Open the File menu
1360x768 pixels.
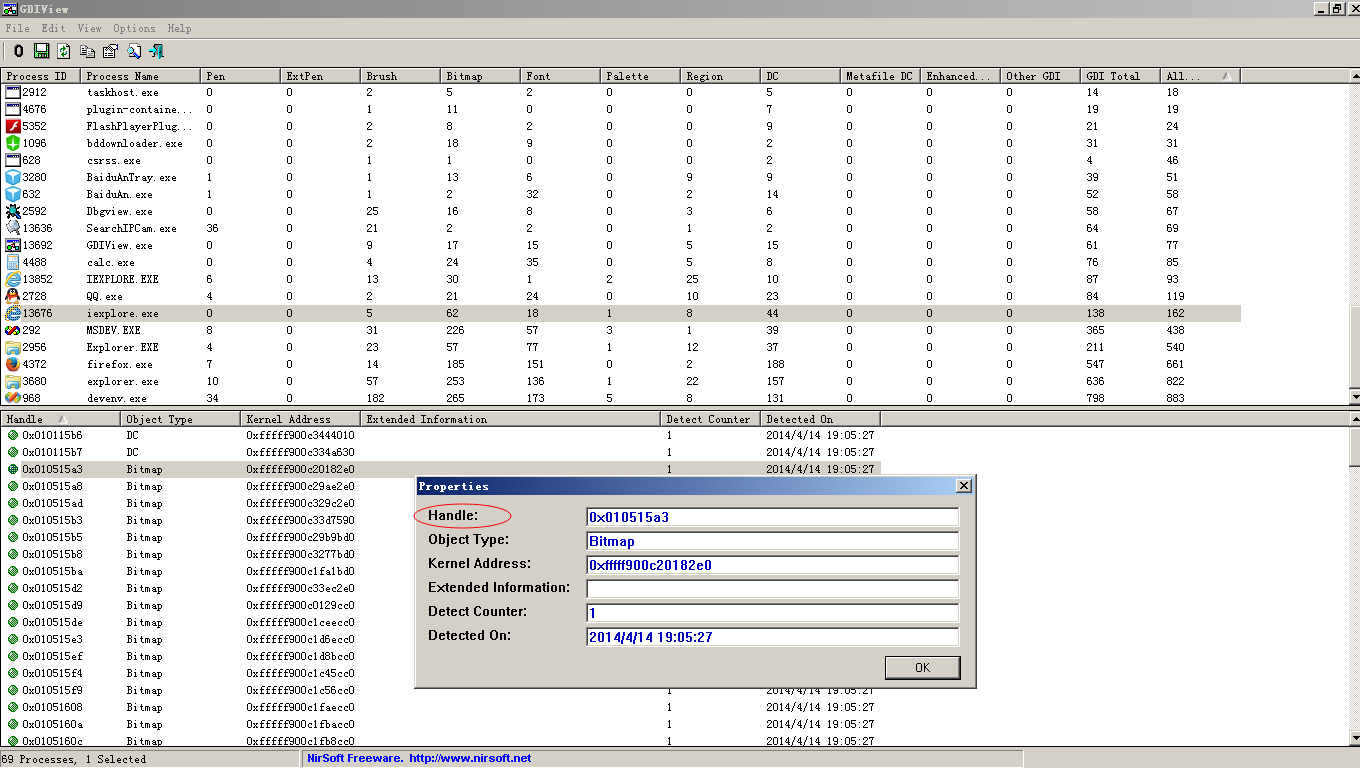coord(17,28)
